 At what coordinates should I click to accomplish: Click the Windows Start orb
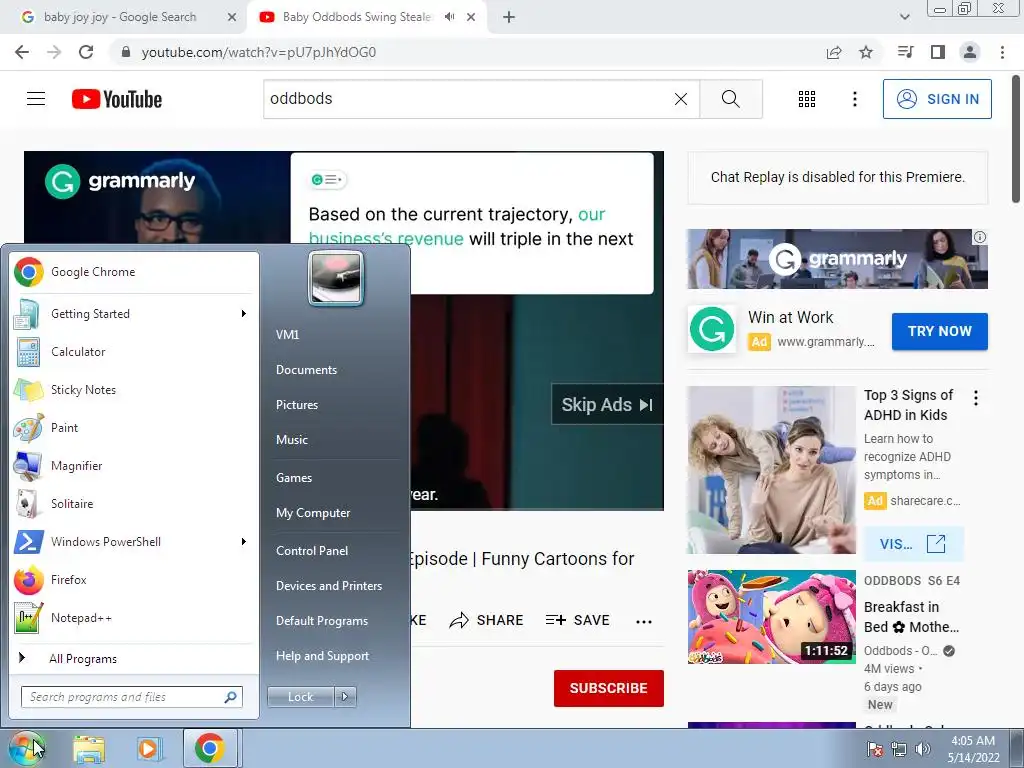click(x=26, y=748)
